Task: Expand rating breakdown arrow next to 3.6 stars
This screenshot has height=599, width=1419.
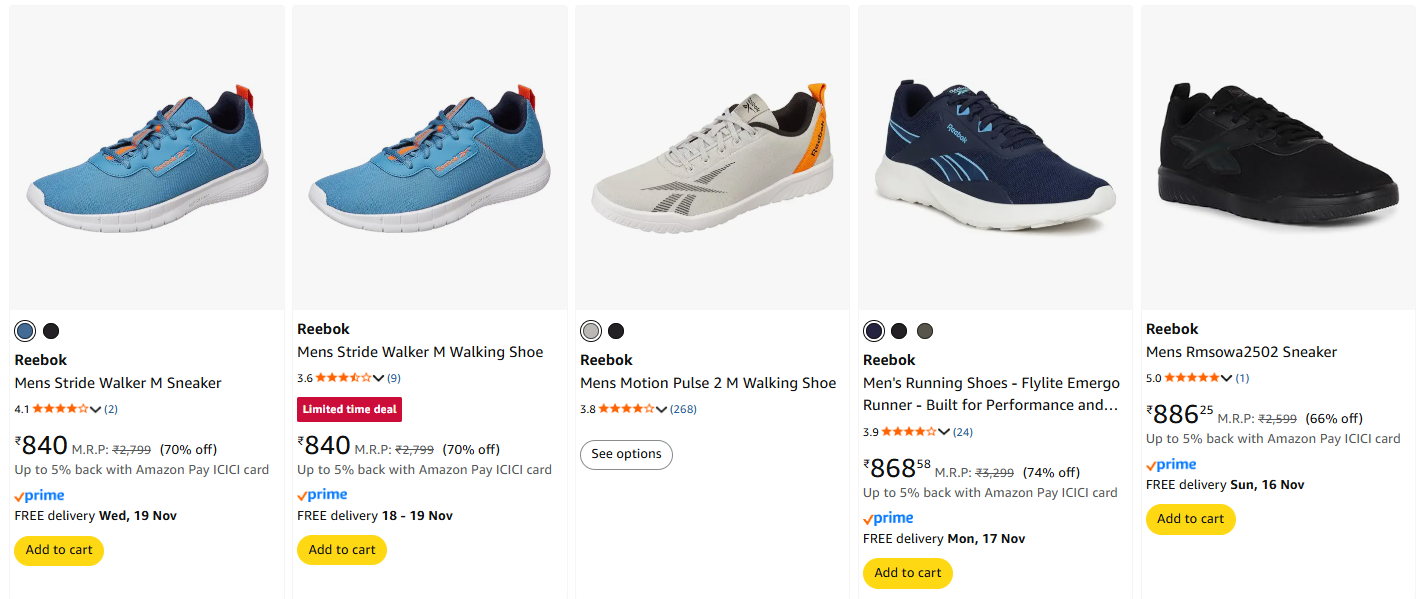Action: click(379, 378)
